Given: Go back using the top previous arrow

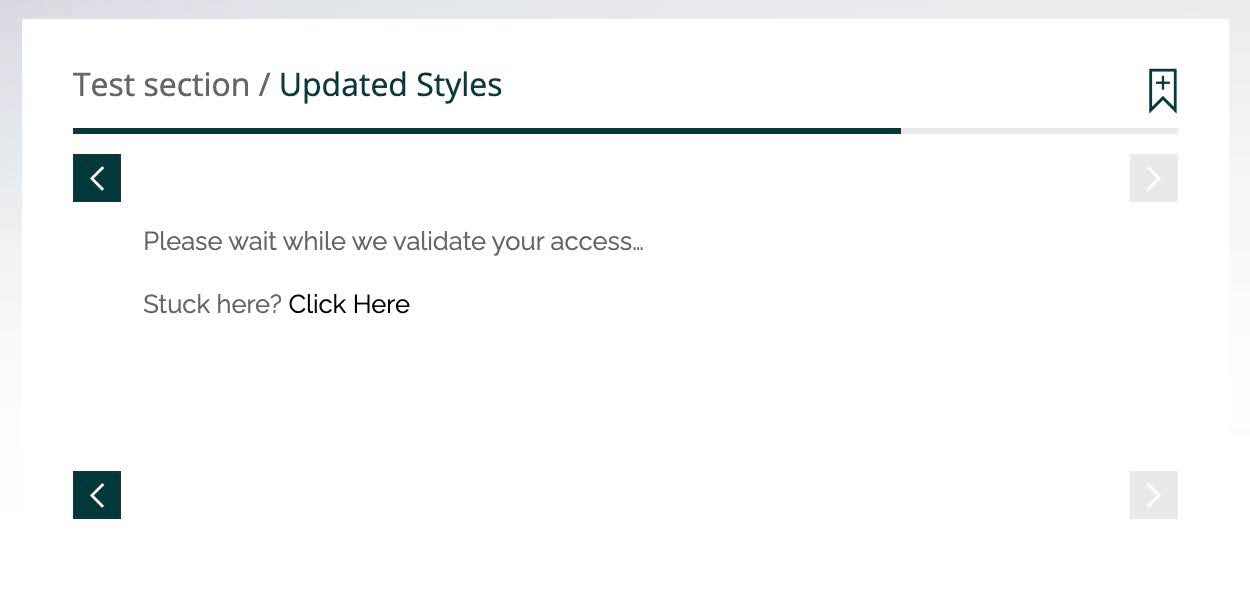Looking at the screenshot, I should (97, 178).
